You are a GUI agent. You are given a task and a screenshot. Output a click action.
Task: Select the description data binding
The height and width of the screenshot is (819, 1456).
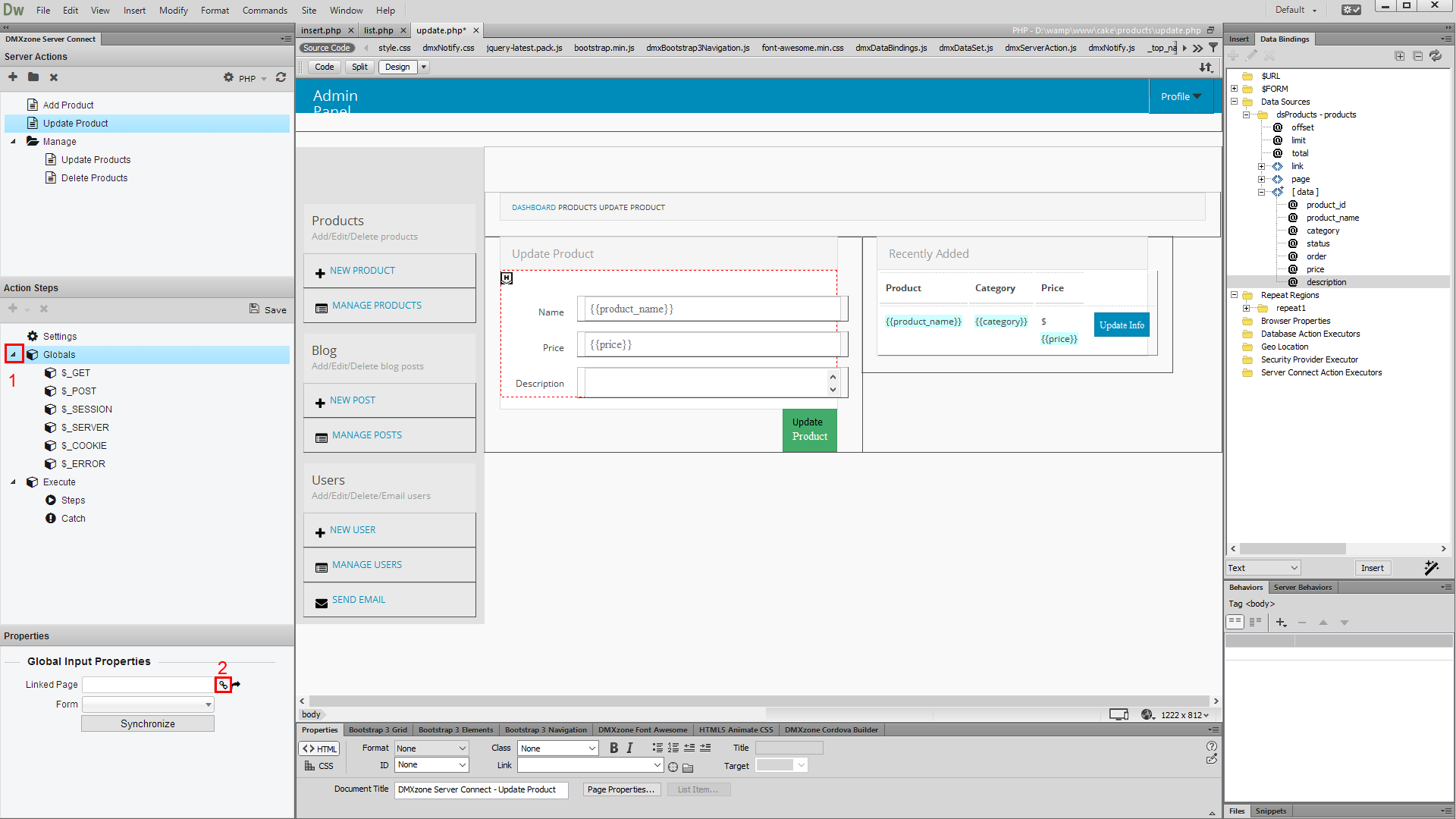pyautogui.click(x=1326, y=282)
